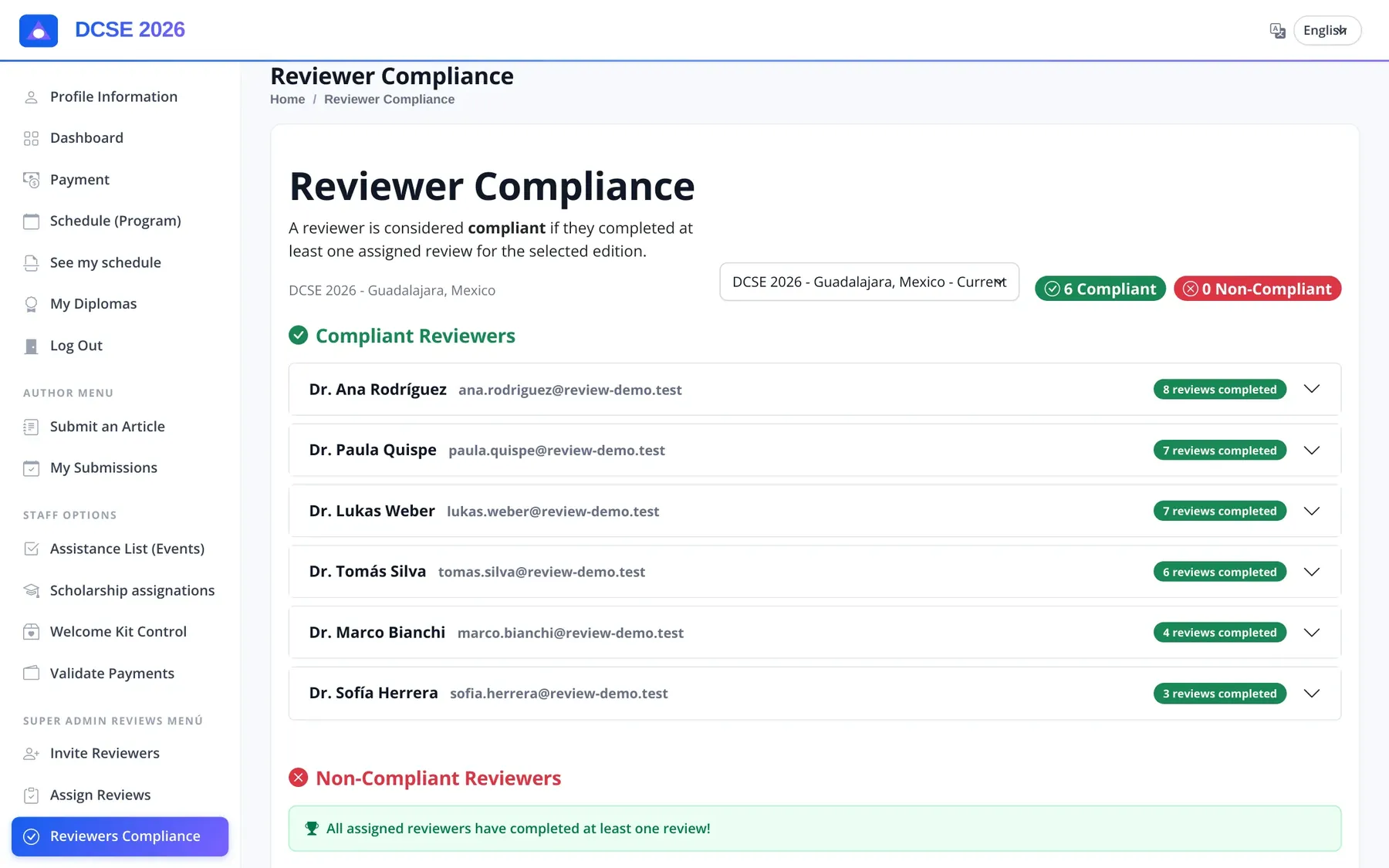The width and height of the screenshot is (1389, 868).
Task: Expand Dr. Lukas Weber row chevron
Action: click(1312, 511)
